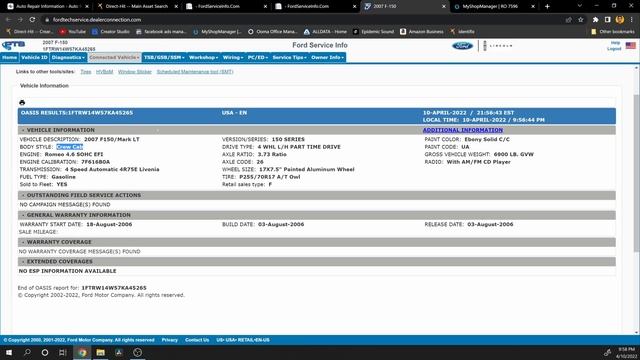The width and height of the screenshot is (640, 360).
Task: Collapse General Warranty Information section
Action: 23,215
